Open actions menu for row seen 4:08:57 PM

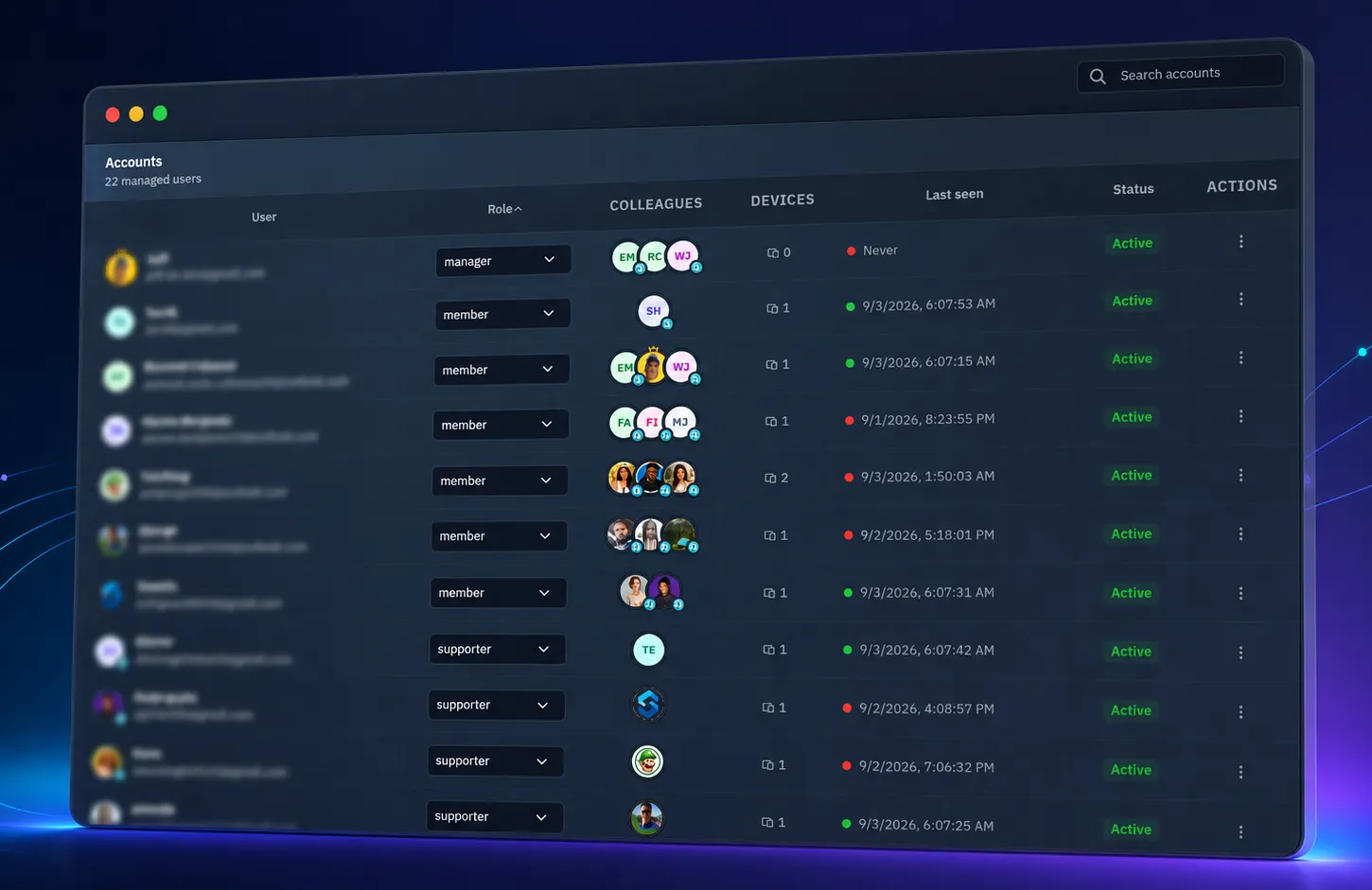[x=1241, y=711]
